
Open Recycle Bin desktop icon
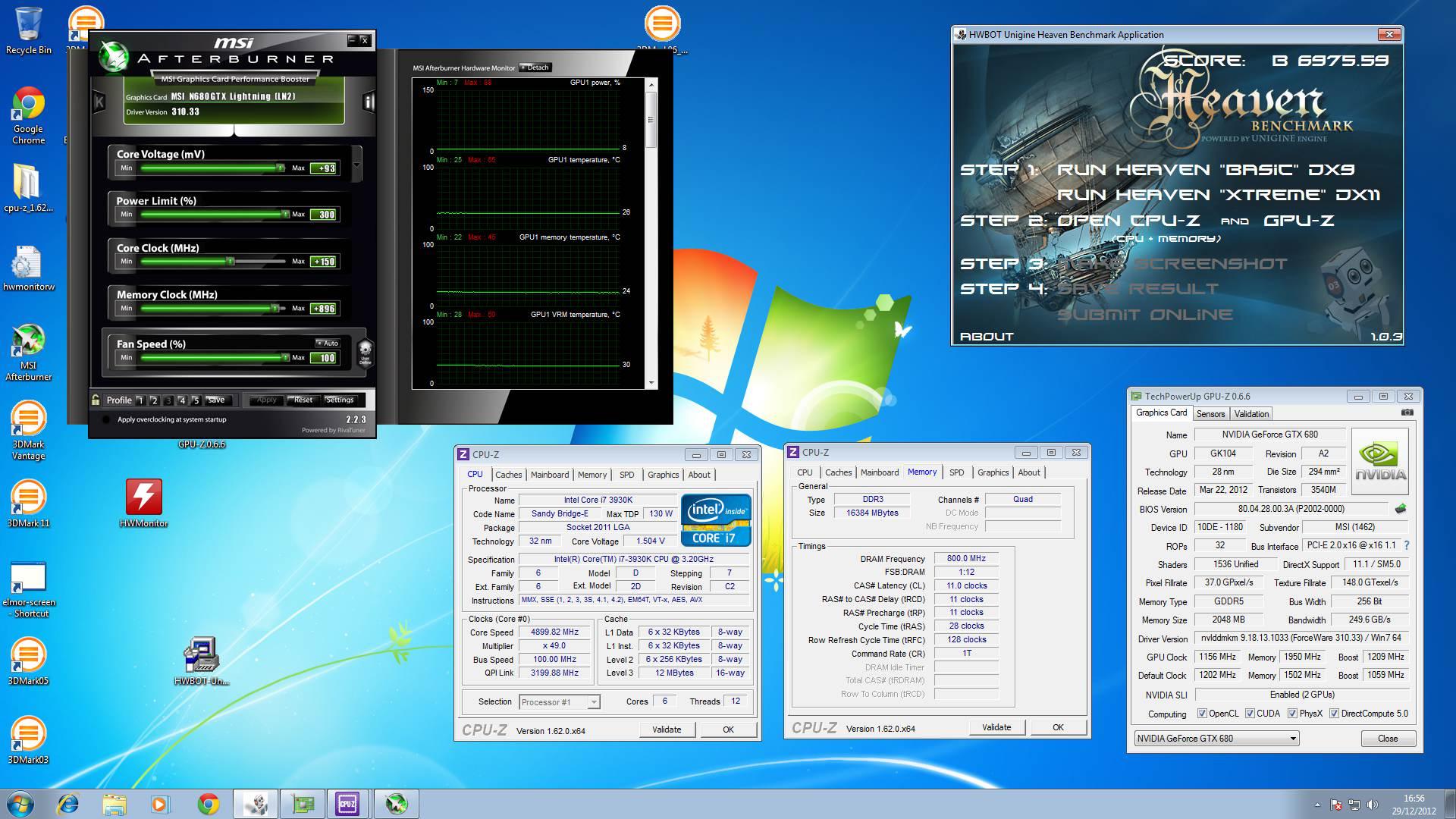pyautogui.click(x=28, y=30)
